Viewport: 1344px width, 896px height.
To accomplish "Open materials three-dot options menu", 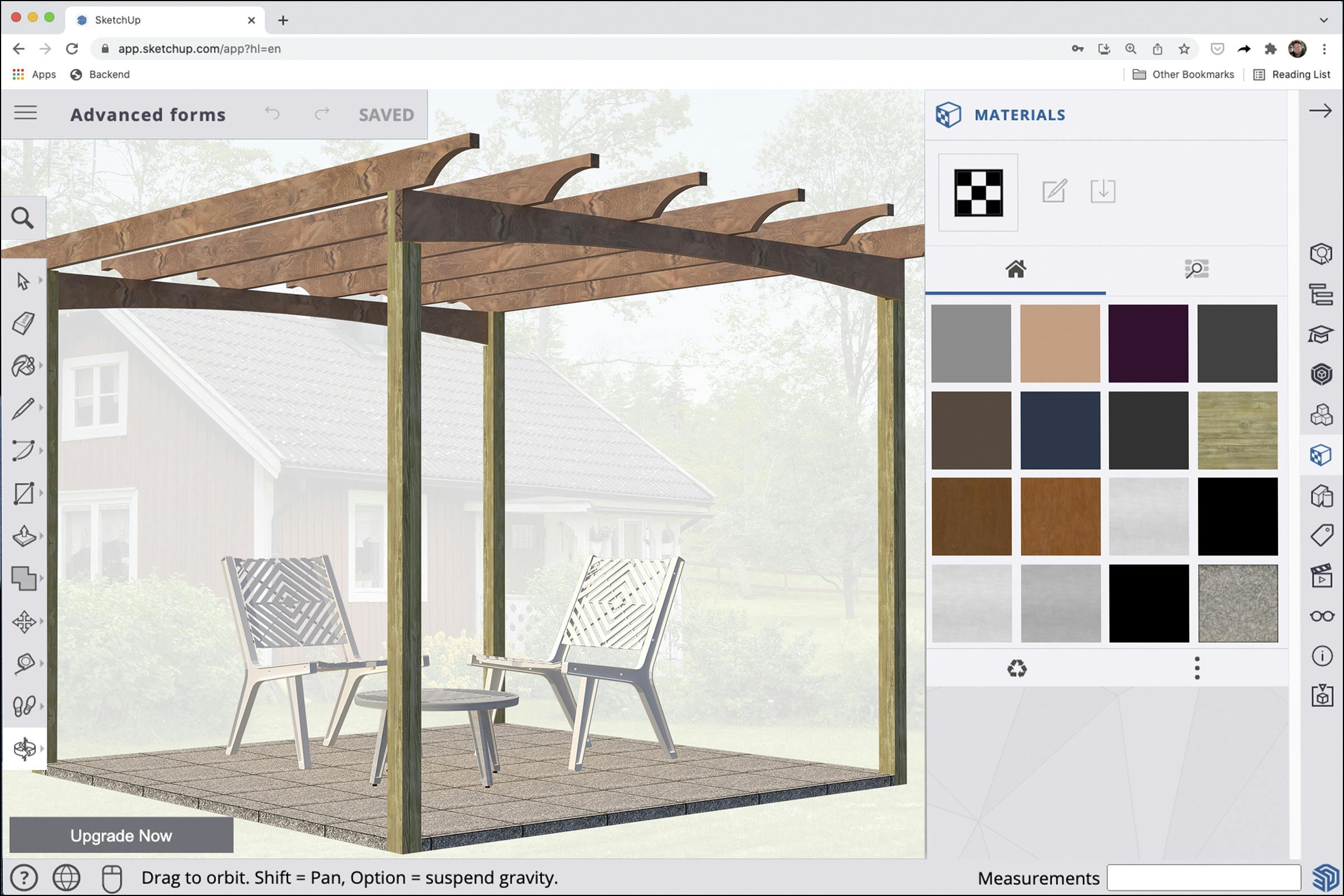I will tap(1197, 668).
